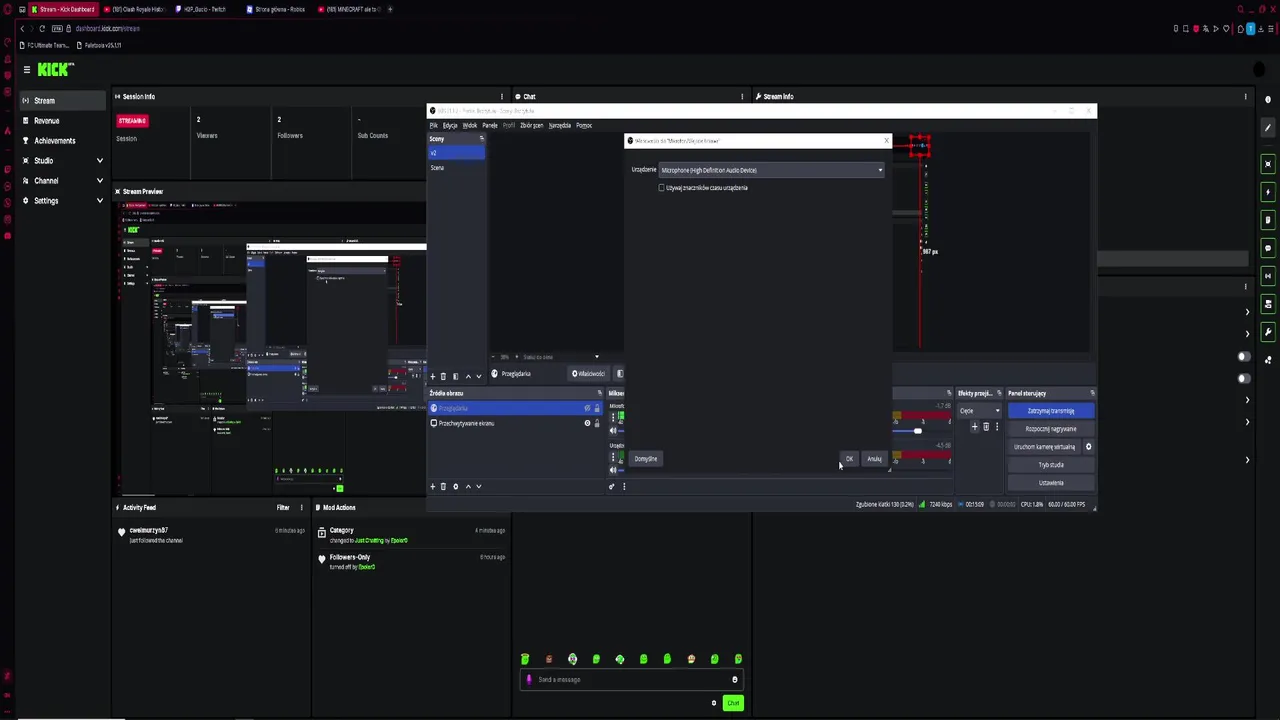
Task: Select v2 scene in Sceny list
Action: click(457, 153)
